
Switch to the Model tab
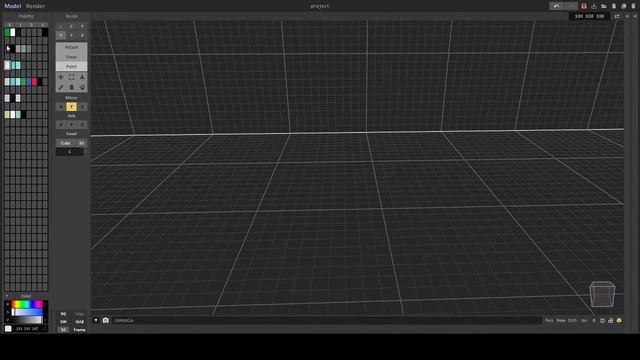click(x=12, y=6)
